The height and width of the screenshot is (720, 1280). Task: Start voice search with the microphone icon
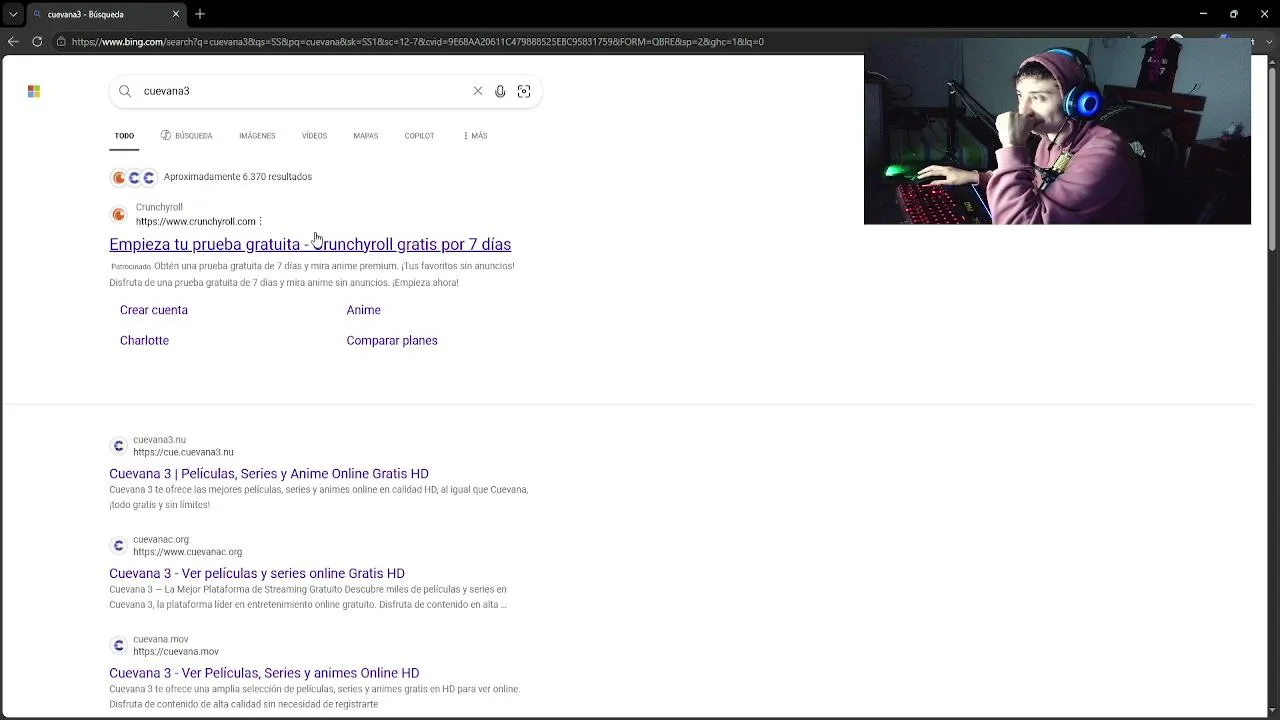click(500, 91)
